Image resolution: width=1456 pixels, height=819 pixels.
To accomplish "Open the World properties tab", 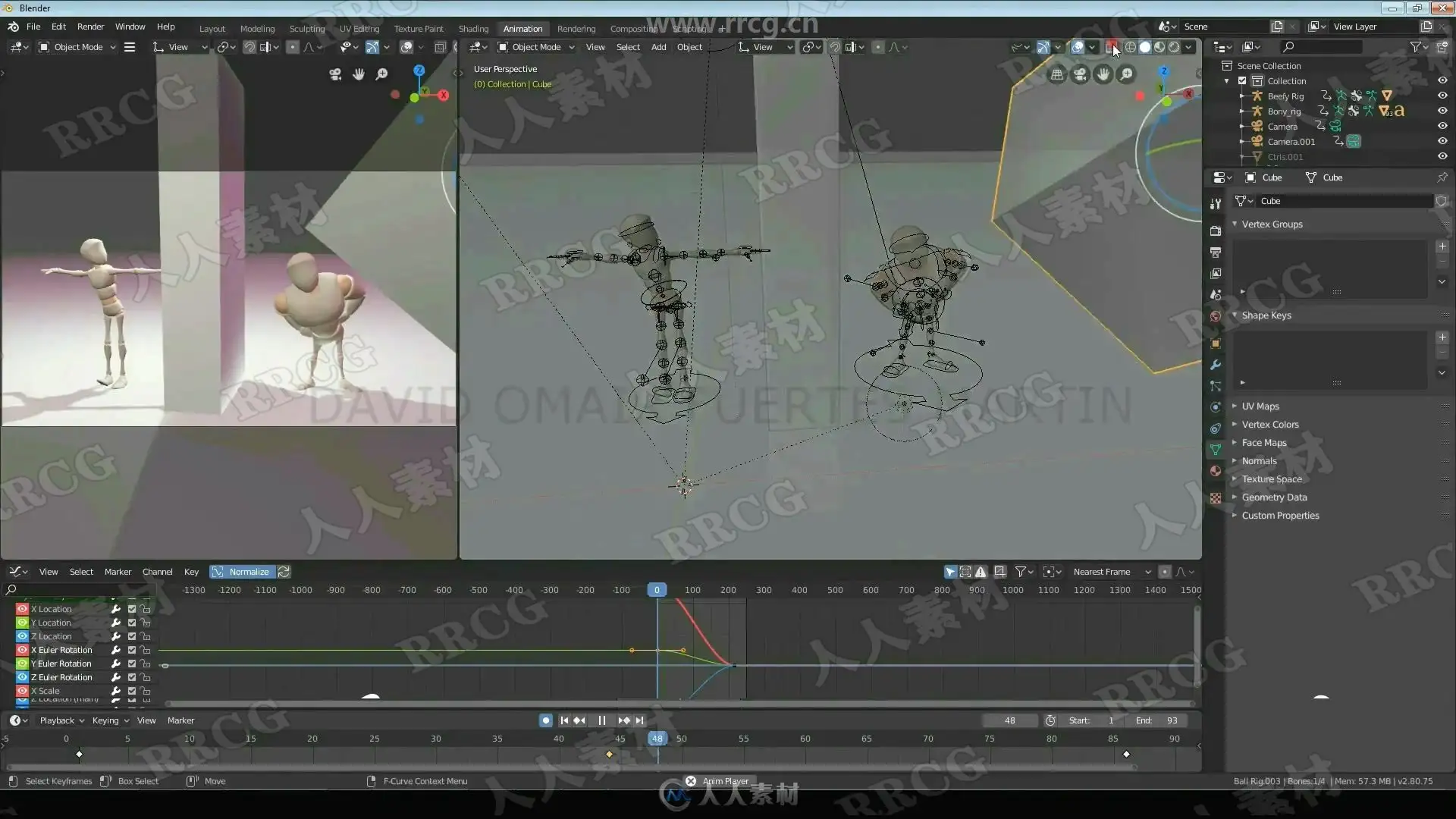I will tap(1216, 316).
